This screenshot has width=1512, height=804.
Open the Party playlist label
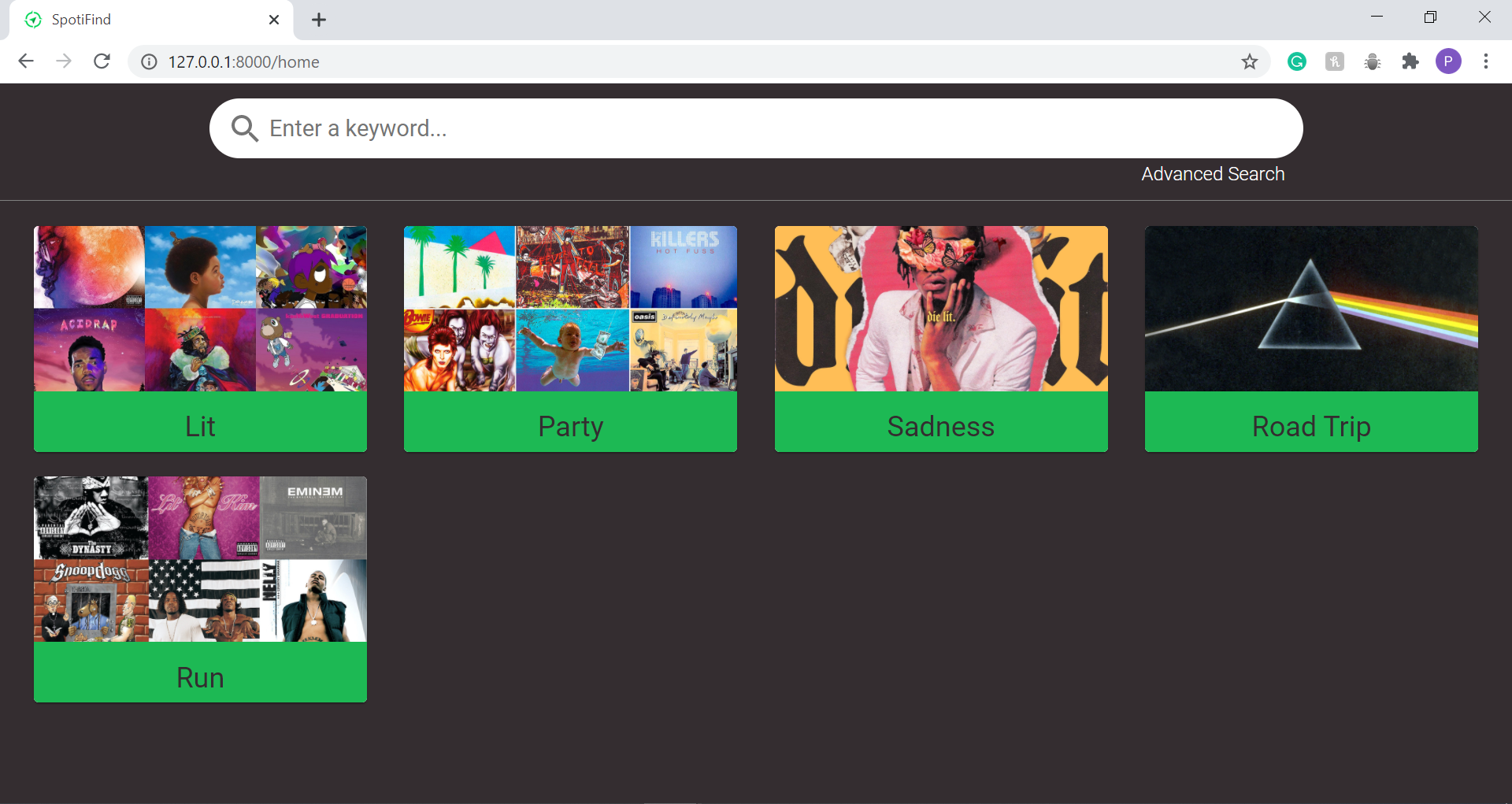[570, 426]
